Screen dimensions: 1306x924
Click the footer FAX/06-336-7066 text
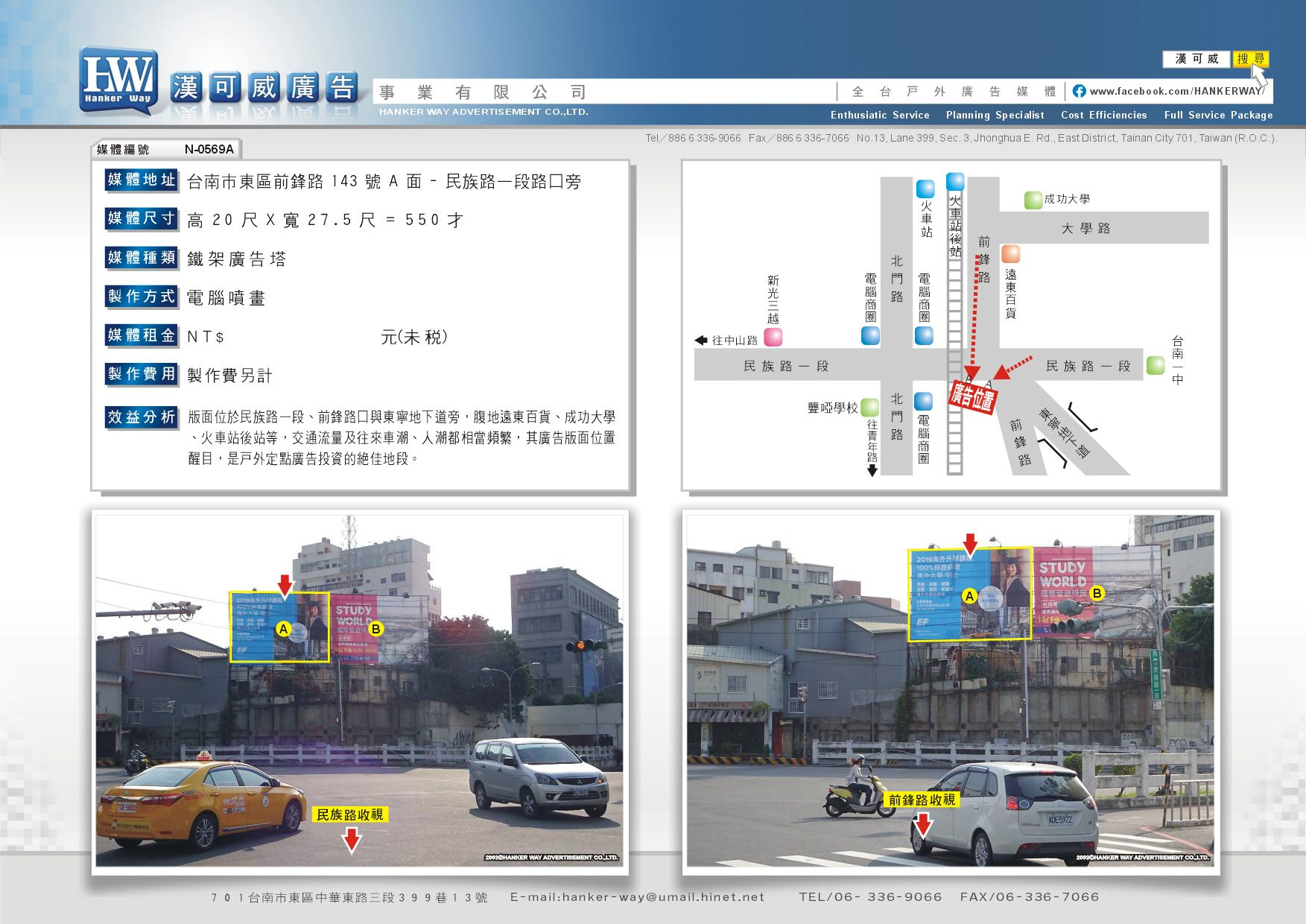pos(1030,897)
